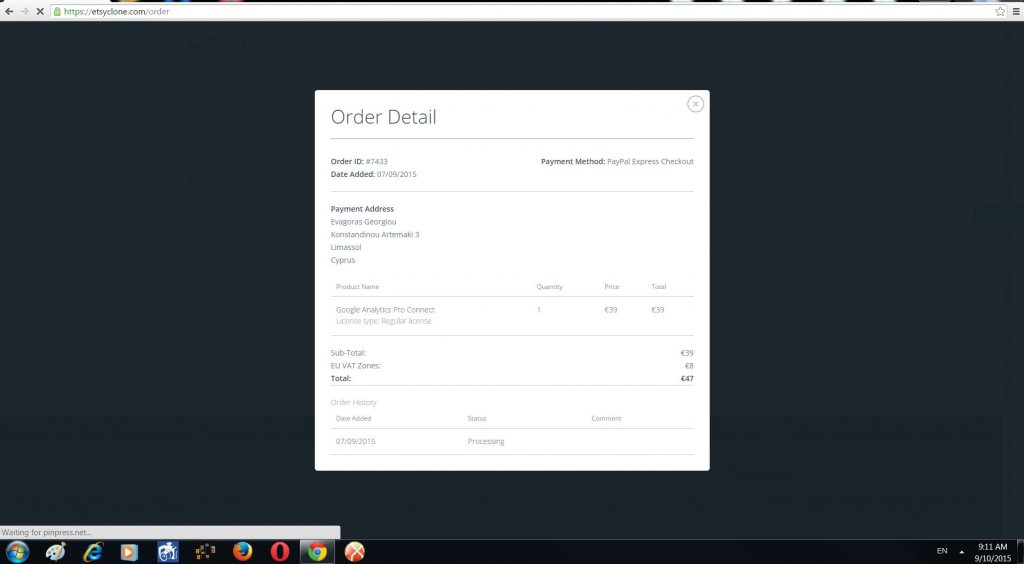Click the Product Name column header
1024x564 pixels.
(x=357, y=287)
